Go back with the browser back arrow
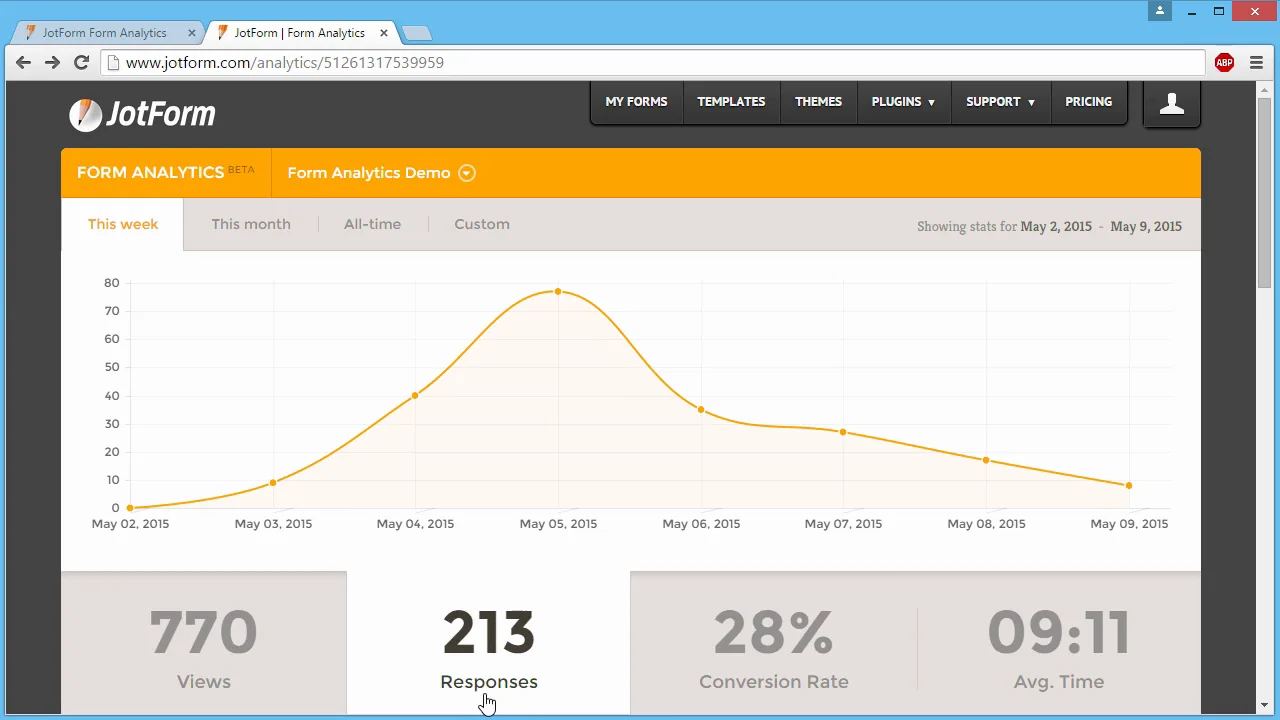 (23, 62)
